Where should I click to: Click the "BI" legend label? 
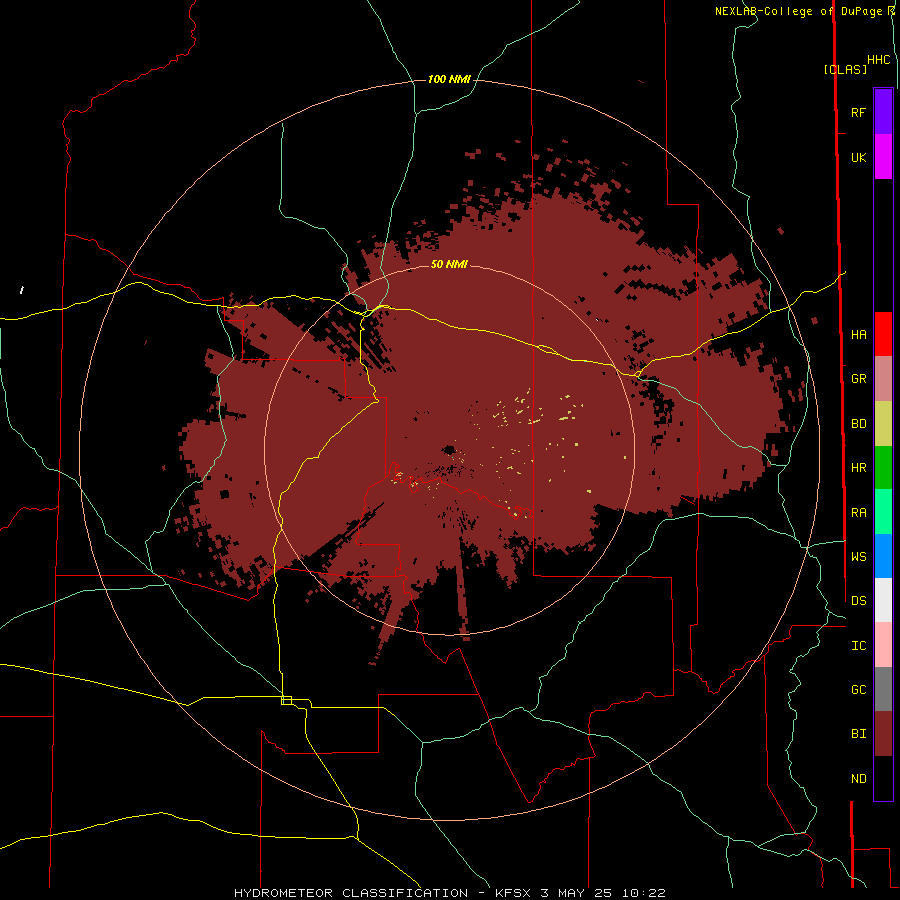858,734
